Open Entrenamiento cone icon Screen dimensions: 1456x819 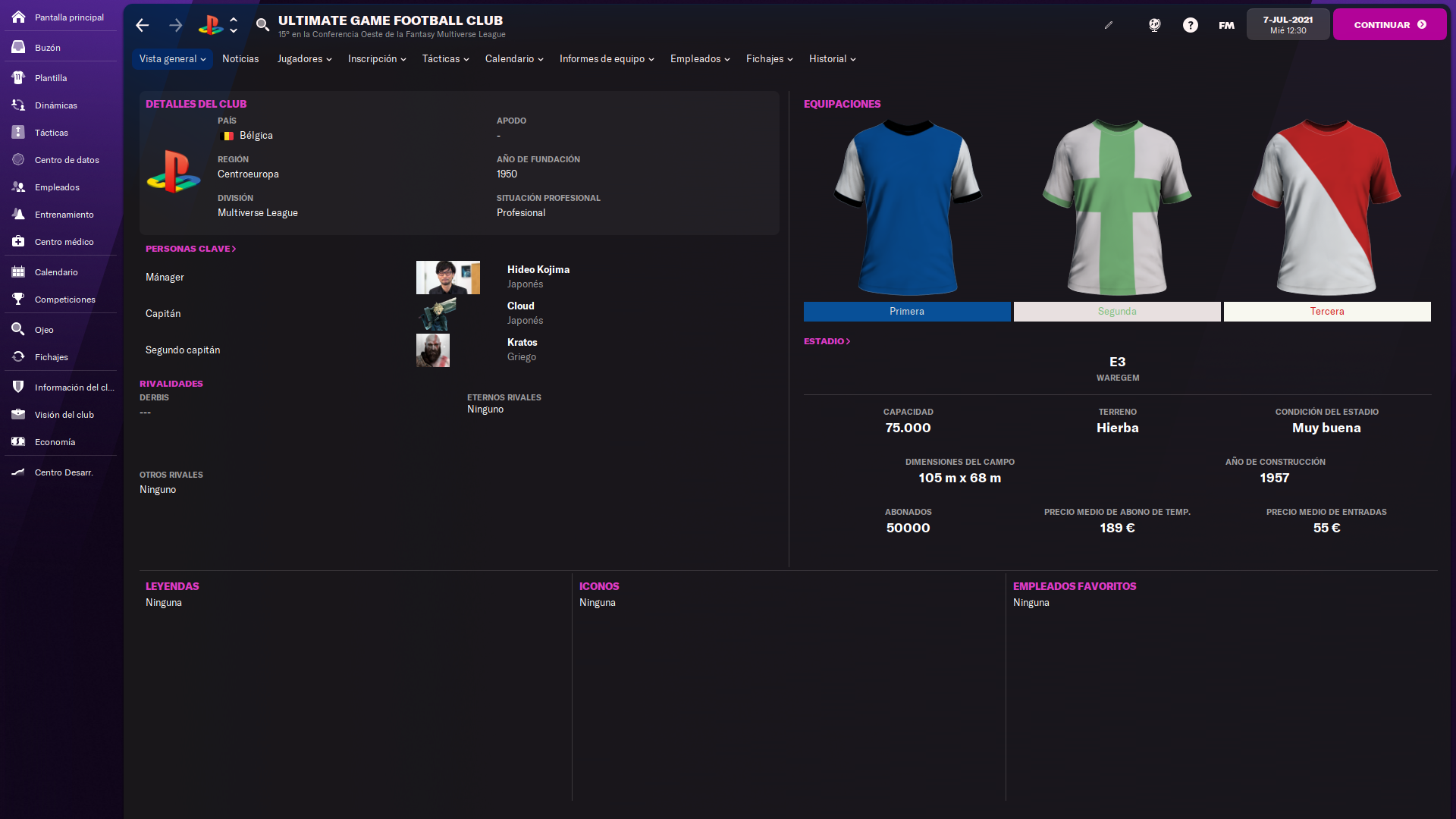(18, 214)
